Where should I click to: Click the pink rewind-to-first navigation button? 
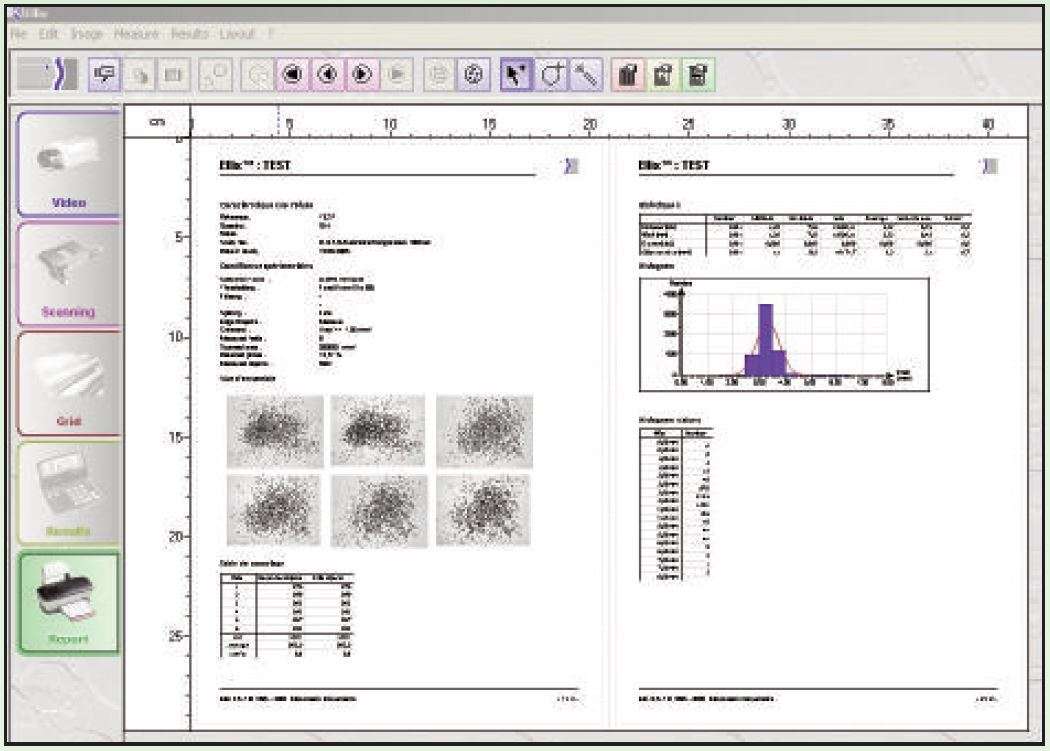coord(291,74)
